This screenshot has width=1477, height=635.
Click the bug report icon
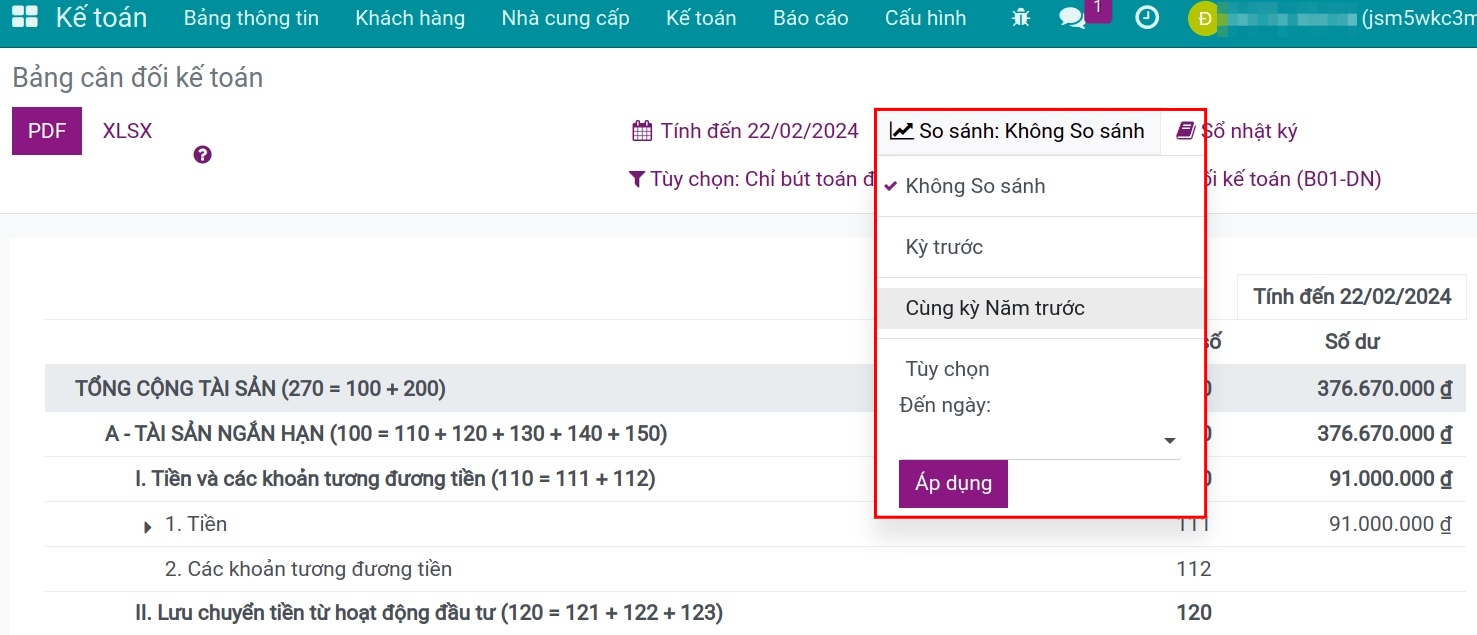coord(1019,17)
